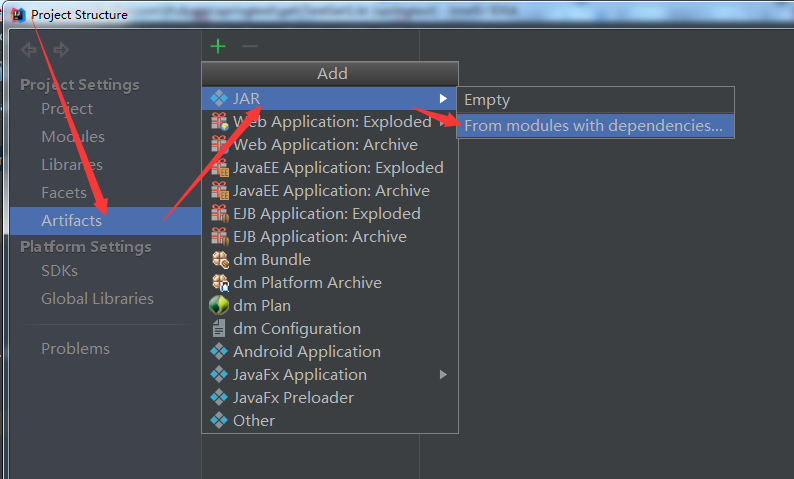The height and width of the screenshot is (479, 794).
Task: Open the Libraries settings page
Action: tap(72, 165)
